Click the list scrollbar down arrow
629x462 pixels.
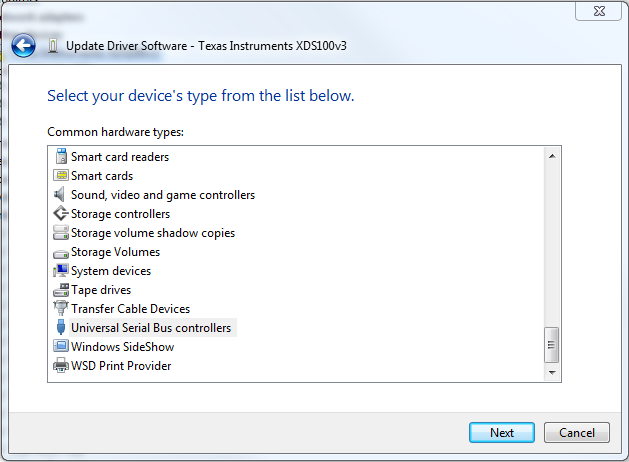tap(552, 373)
